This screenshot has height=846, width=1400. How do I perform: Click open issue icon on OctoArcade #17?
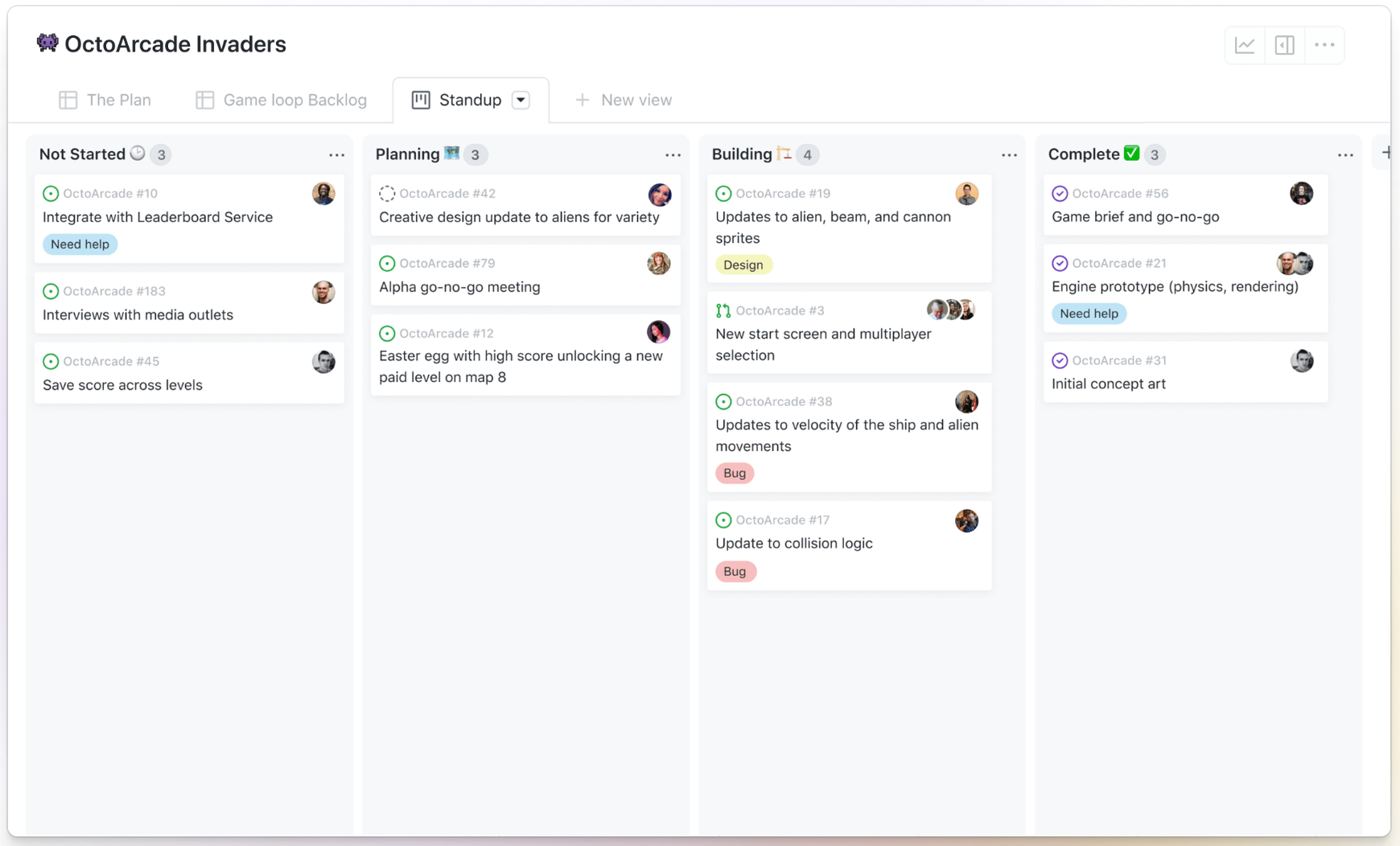[723, 520]
